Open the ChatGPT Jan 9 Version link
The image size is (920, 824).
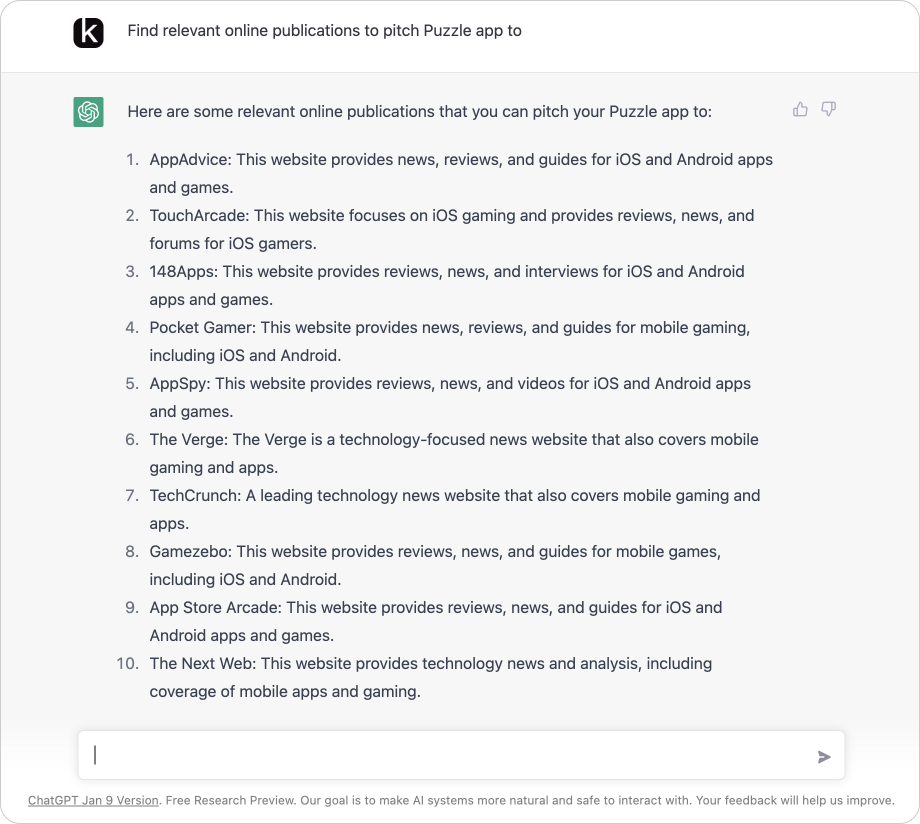[x=93, y=800]
